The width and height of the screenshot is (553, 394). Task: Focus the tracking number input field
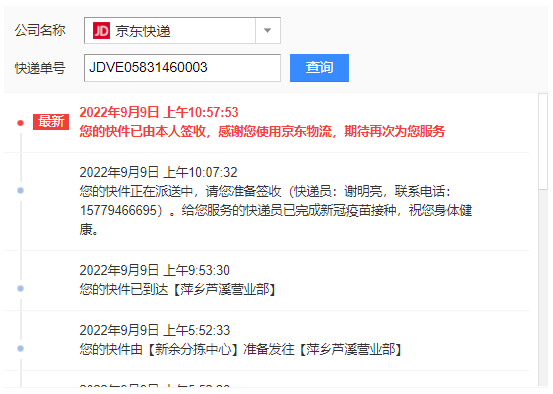tap(182, 68)
